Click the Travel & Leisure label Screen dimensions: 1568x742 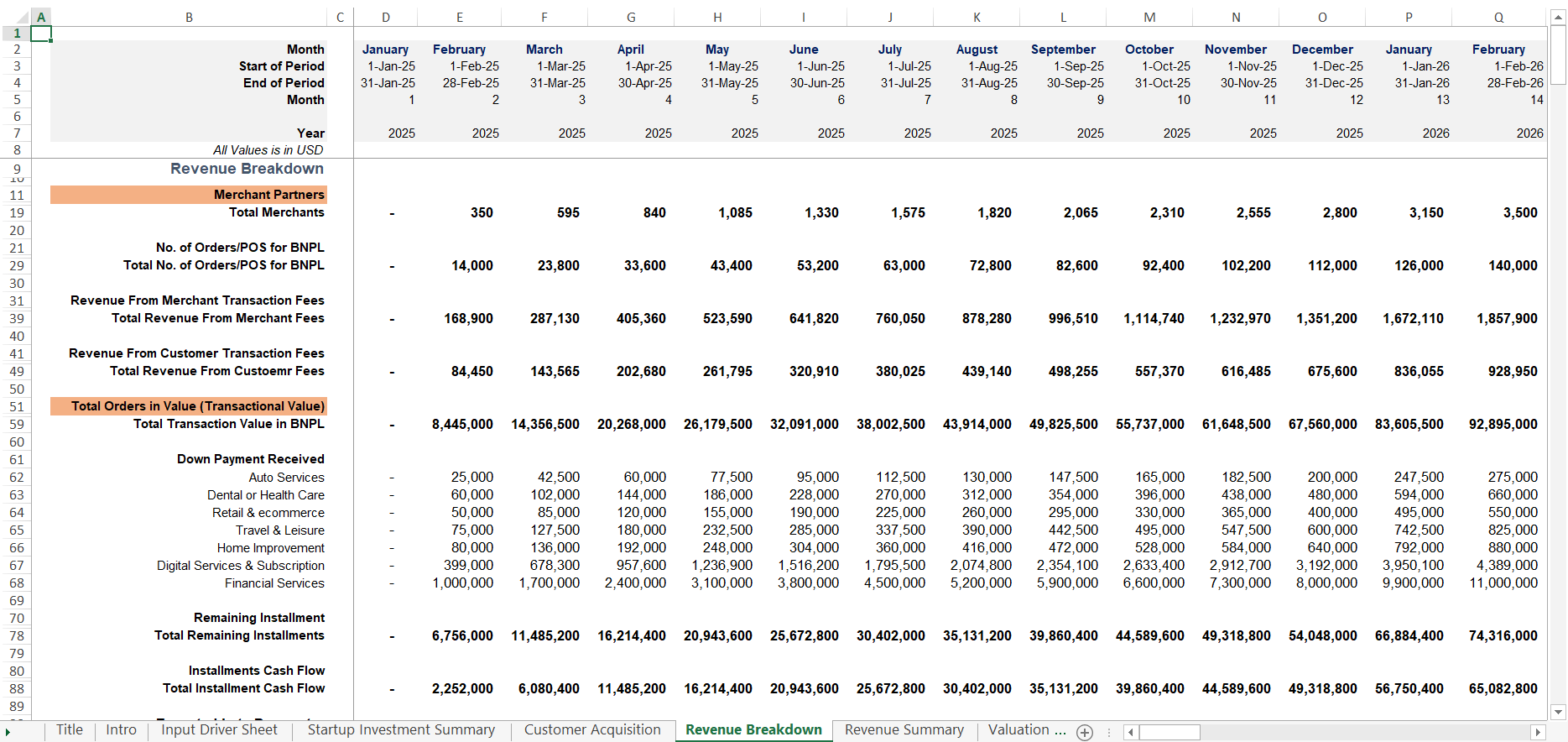280,530
